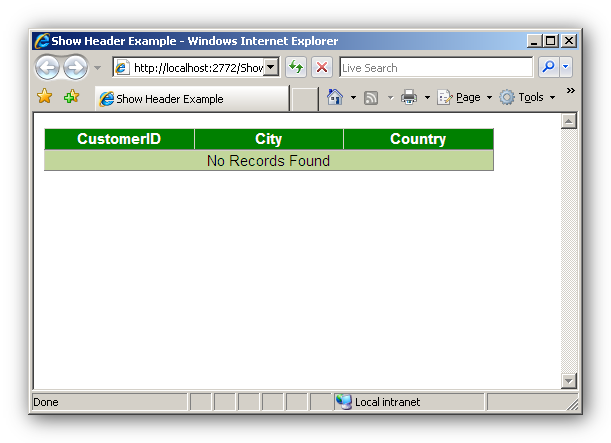This screenshot has height=443, width=611.
Task: Click the Print icon
Action: pos(408,98)
